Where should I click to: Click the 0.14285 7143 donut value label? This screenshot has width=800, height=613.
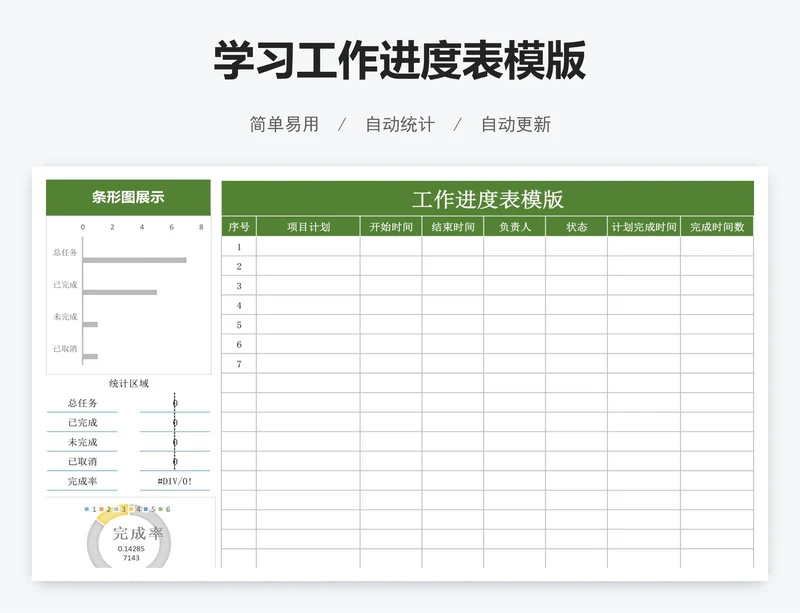131,553
